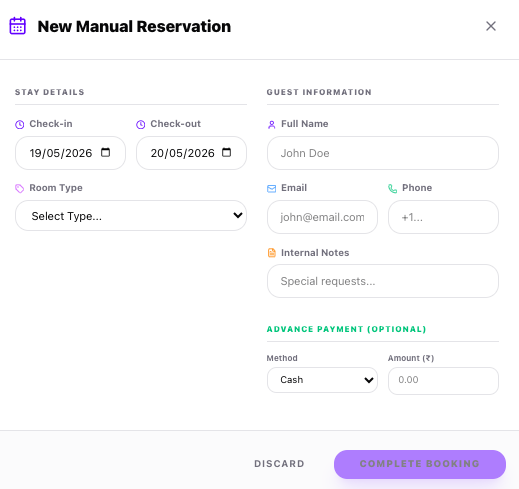Click the Complete Booking button
Viewport: 519px width, 489px height.
tap(420, 464)
